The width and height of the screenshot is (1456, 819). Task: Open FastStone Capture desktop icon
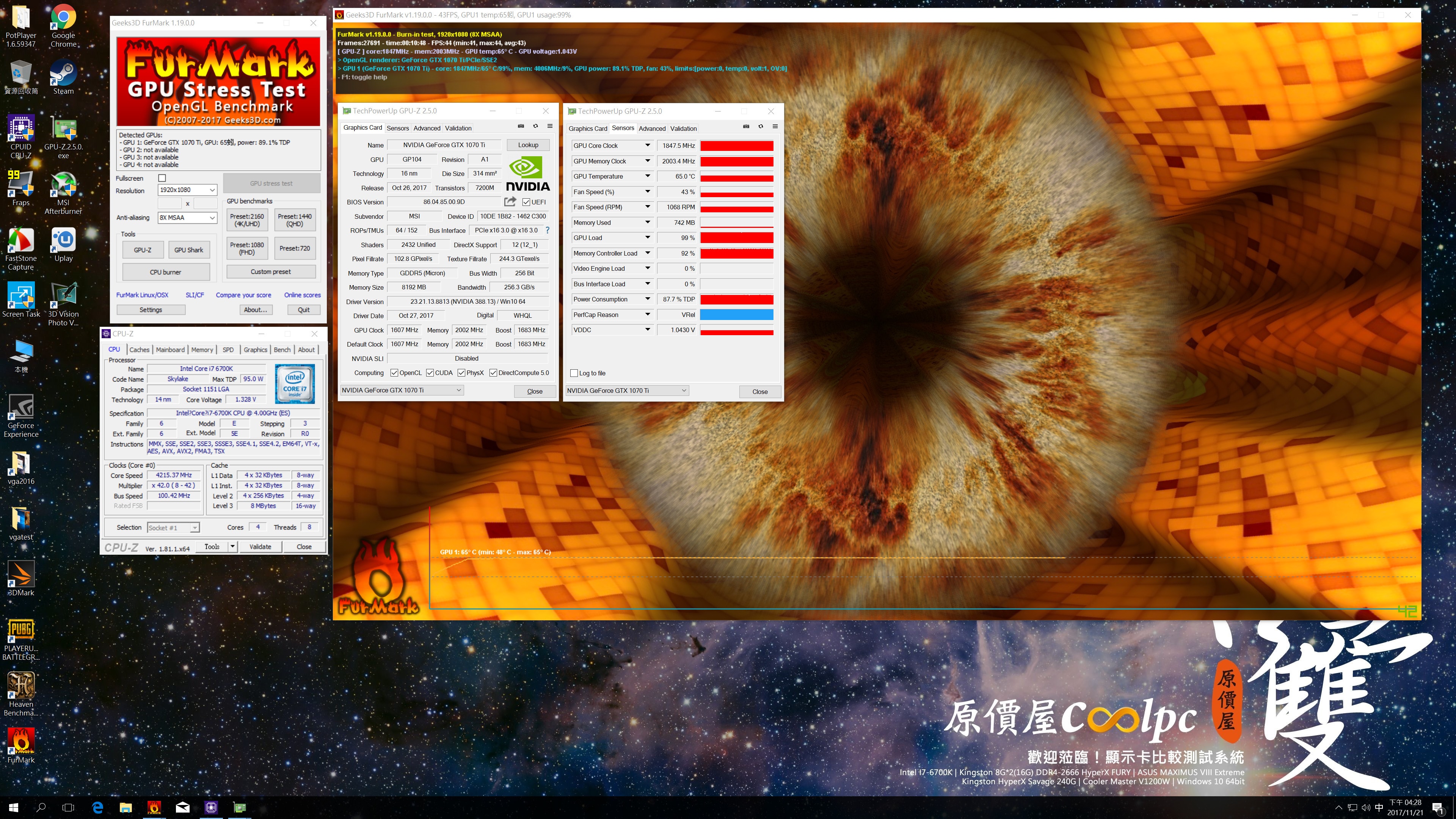click(21, 248)
